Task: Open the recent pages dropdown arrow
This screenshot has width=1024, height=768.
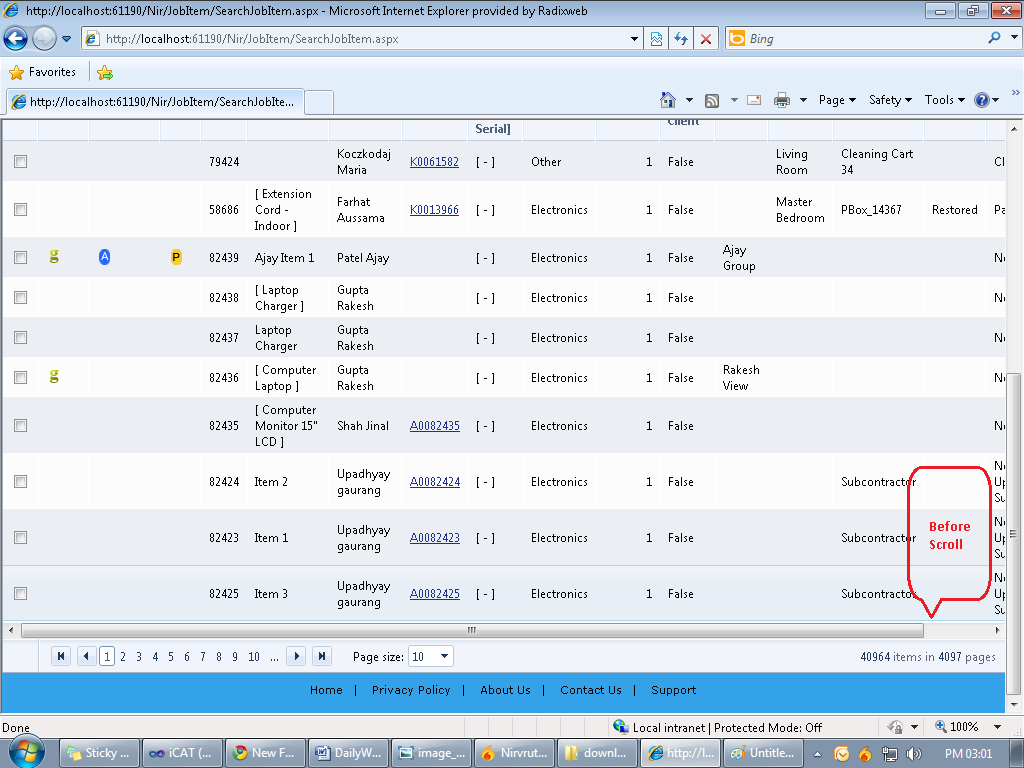Action: pyautogui.click(x=67, y=39)
